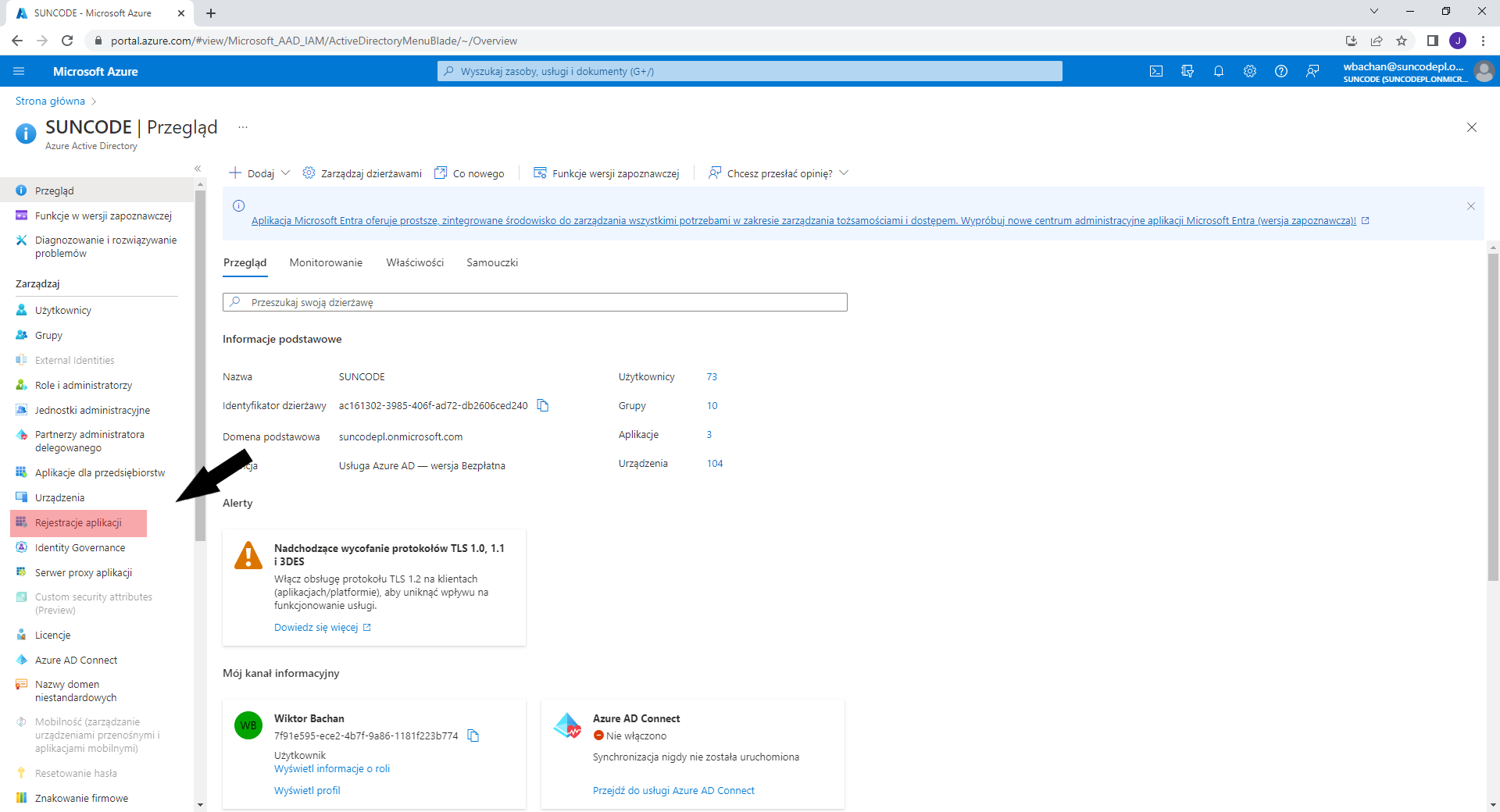Open Co nowego in the toolbar

coord(470,173)
